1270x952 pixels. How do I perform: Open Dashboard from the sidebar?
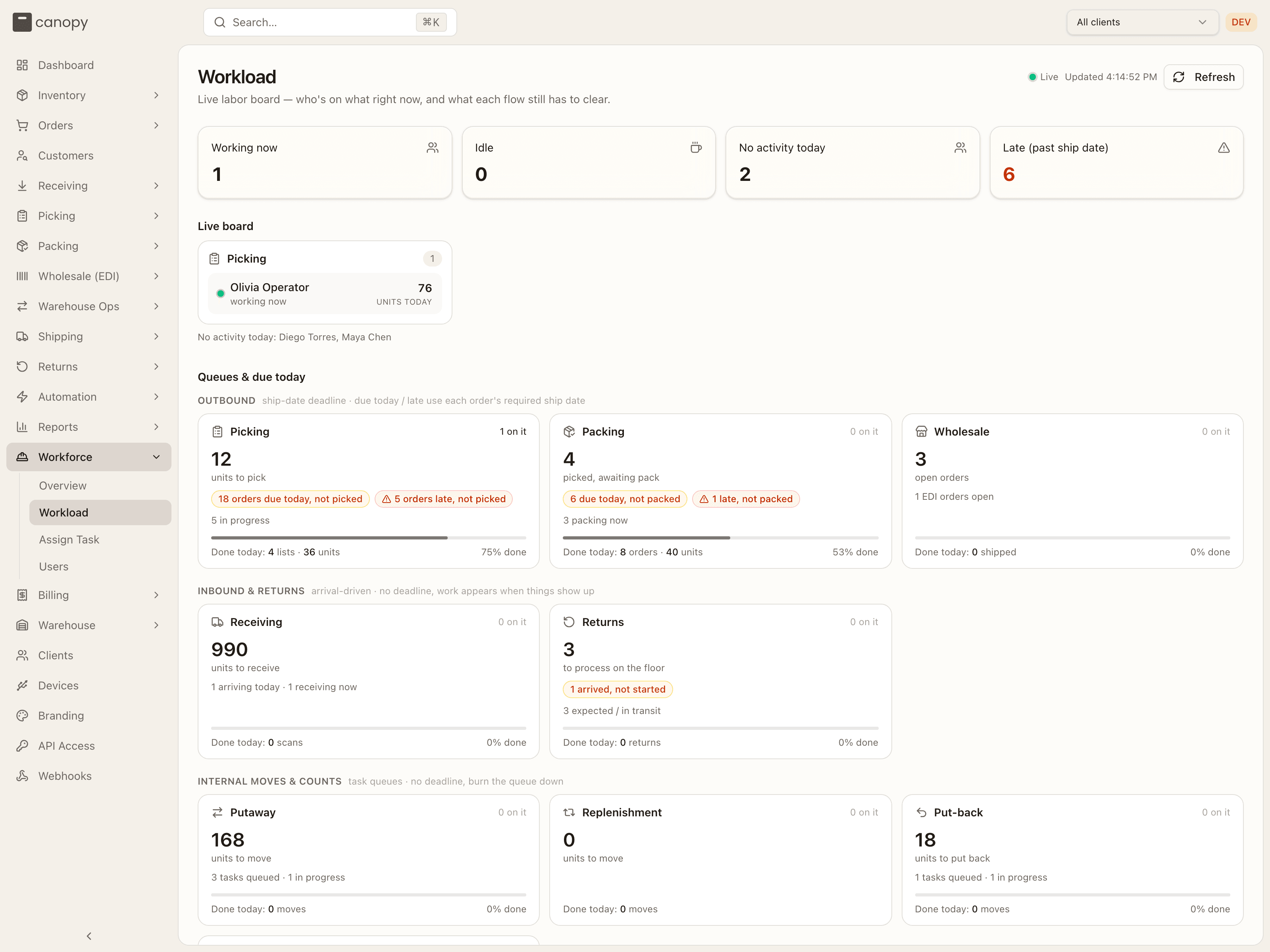click(89, 65)
